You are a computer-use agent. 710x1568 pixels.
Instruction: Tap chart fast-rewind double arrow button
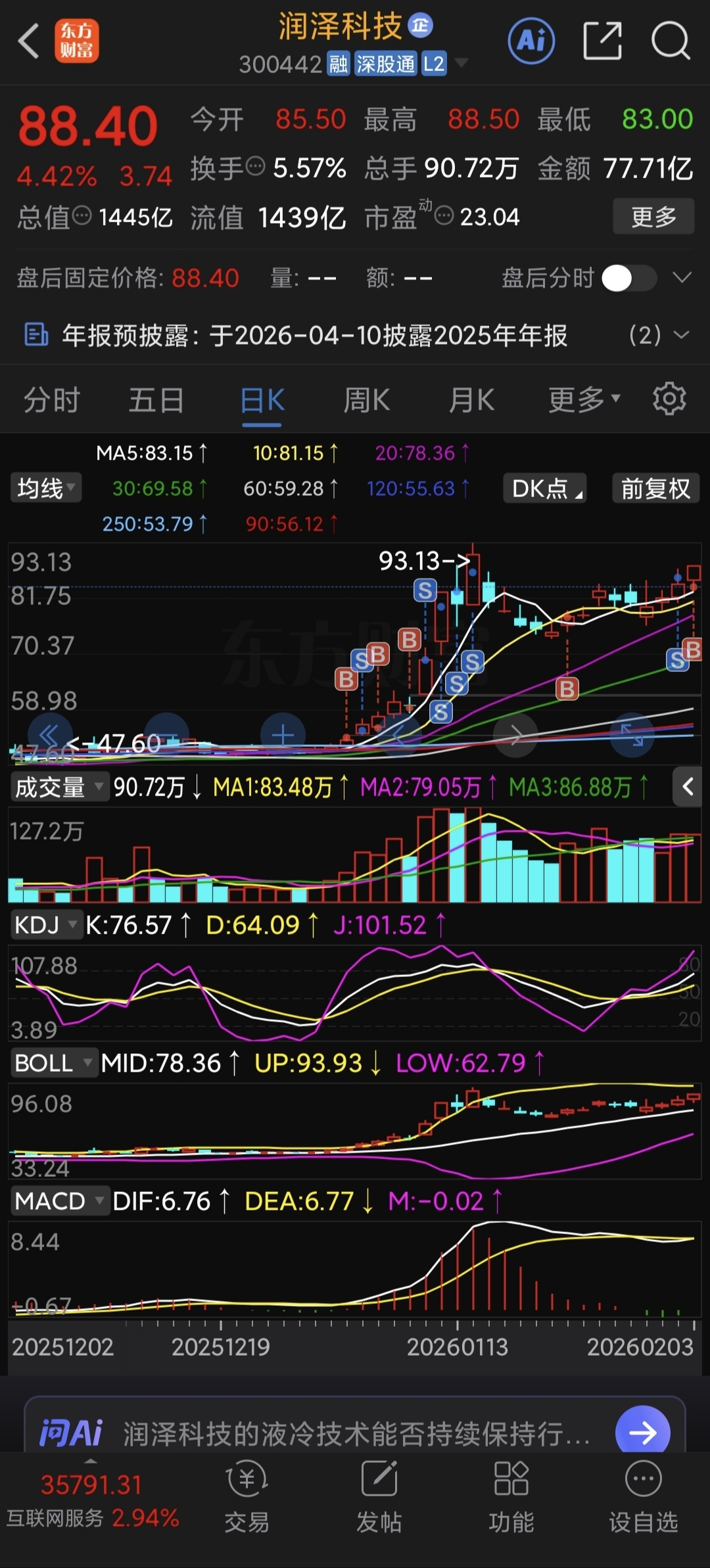click(50, 735)
